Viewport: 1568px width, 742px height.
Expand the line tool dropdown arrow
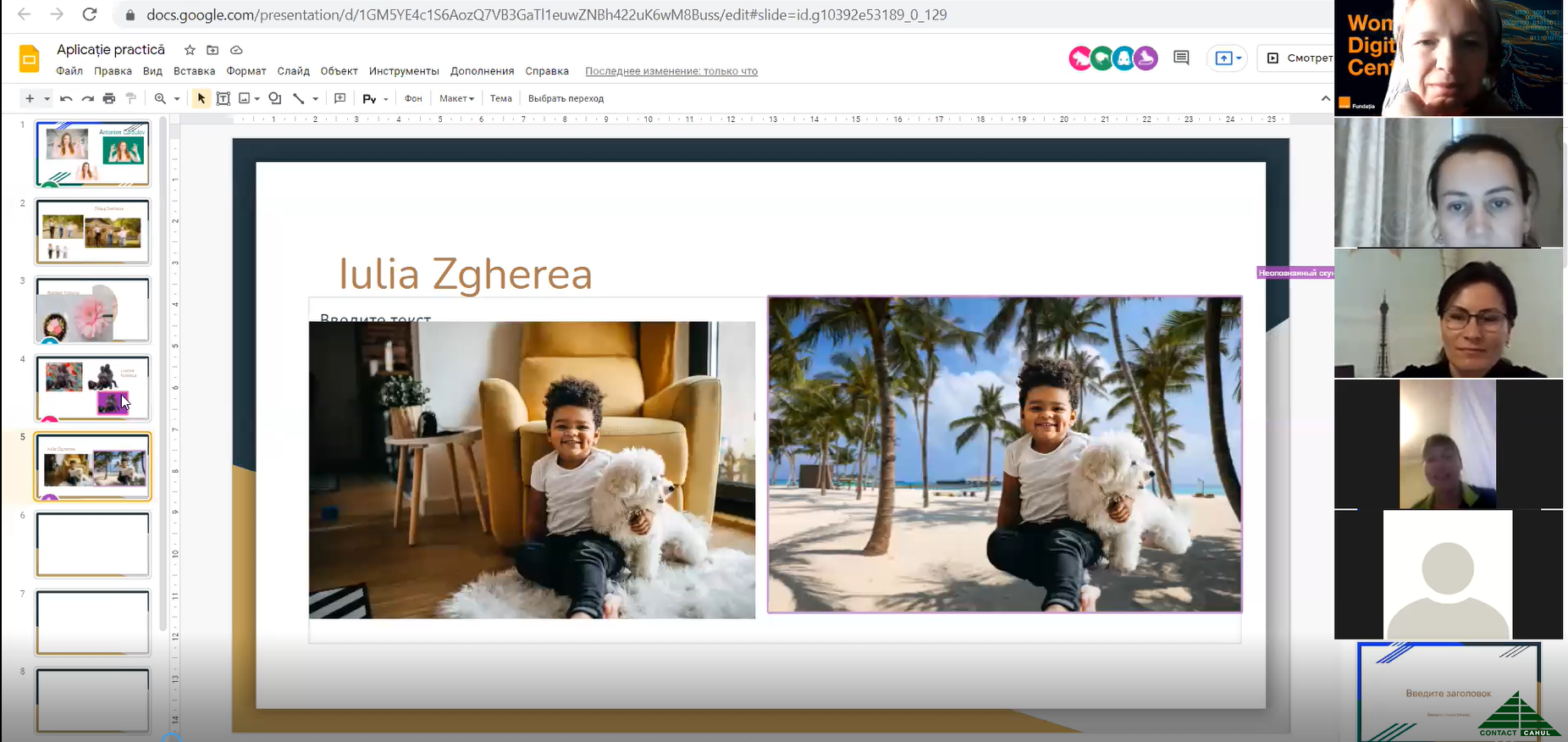pyautogui.click(x=316, y=99)
